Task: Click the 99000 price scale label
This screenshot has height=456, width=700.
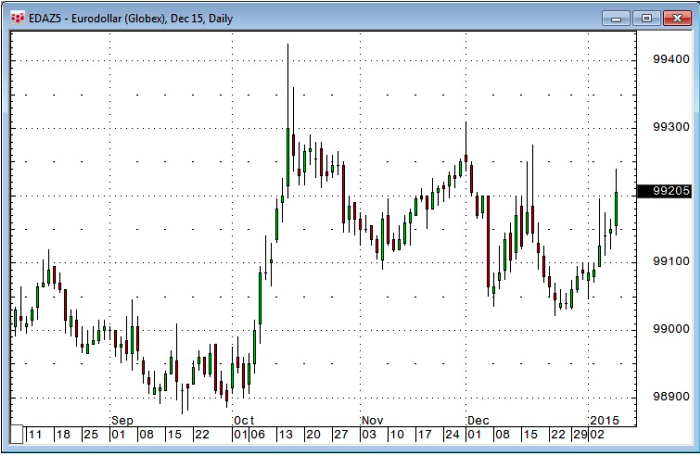Action: 669,330
